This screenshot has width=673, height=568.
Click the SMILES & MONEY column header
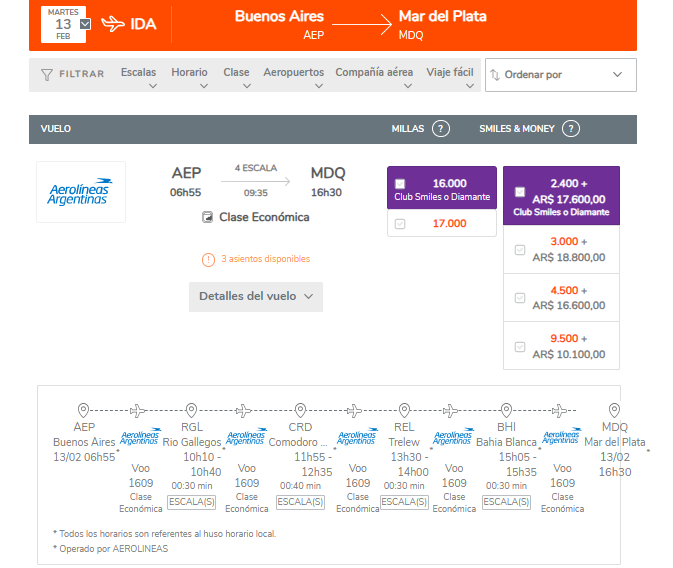click(x=517, y=129)
